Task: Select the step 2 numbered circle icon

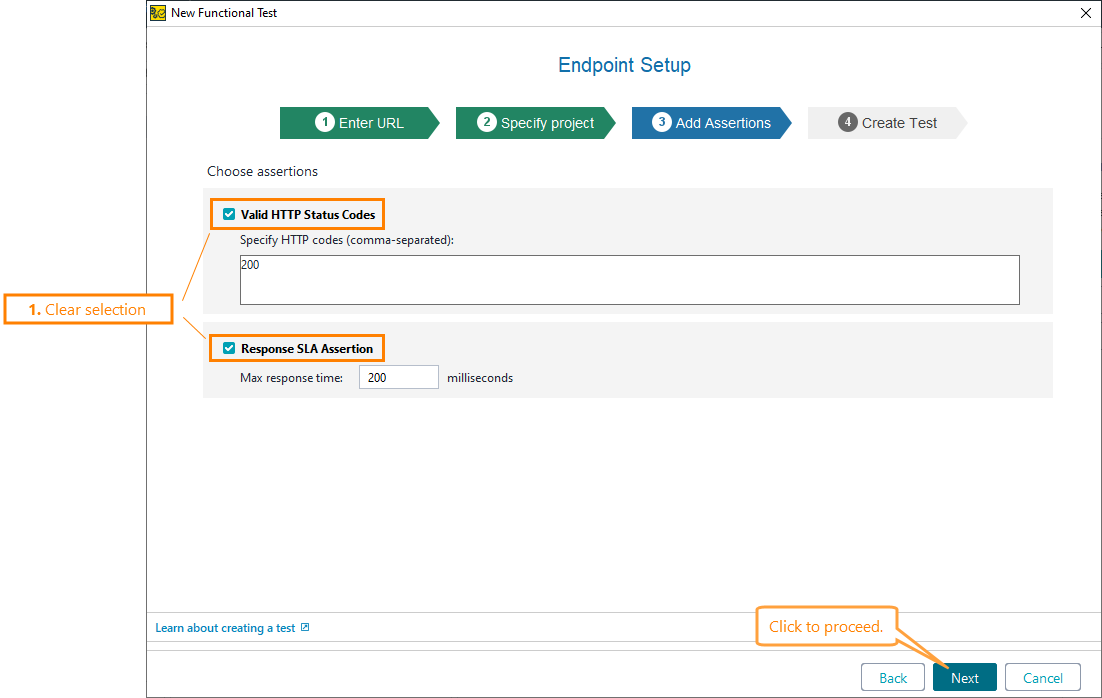Action: point(489,122)
